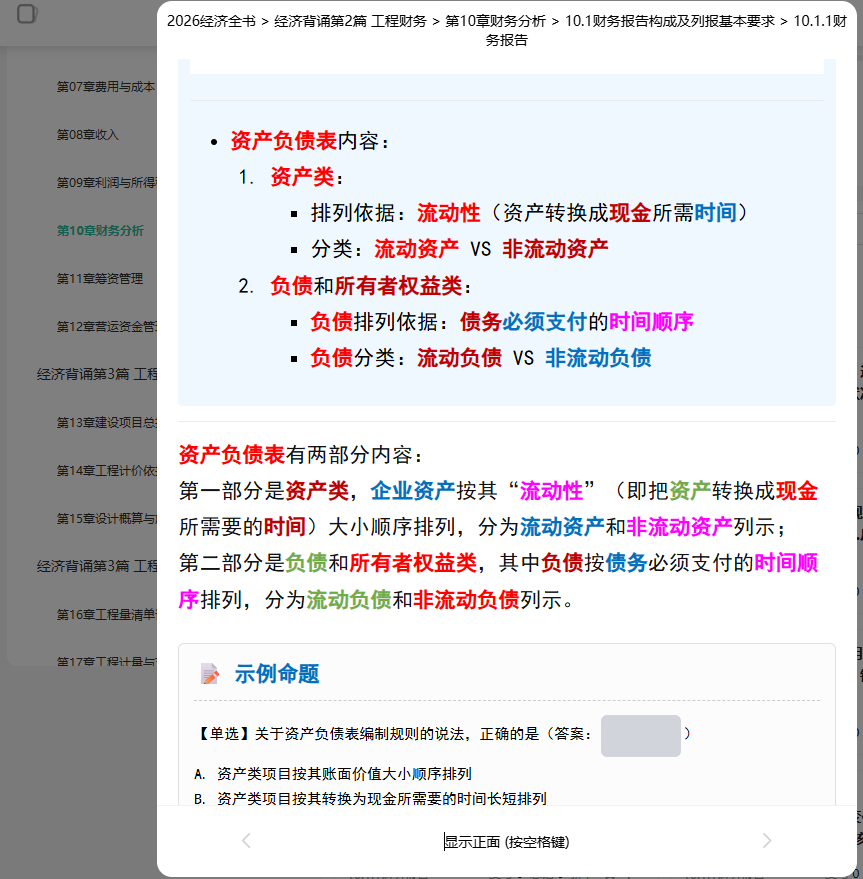The width and height of the screenshot is (863, 879).
Task: Open 第16章工程量清单 chapter in sidebar
Action: click(x=107, y=614)
